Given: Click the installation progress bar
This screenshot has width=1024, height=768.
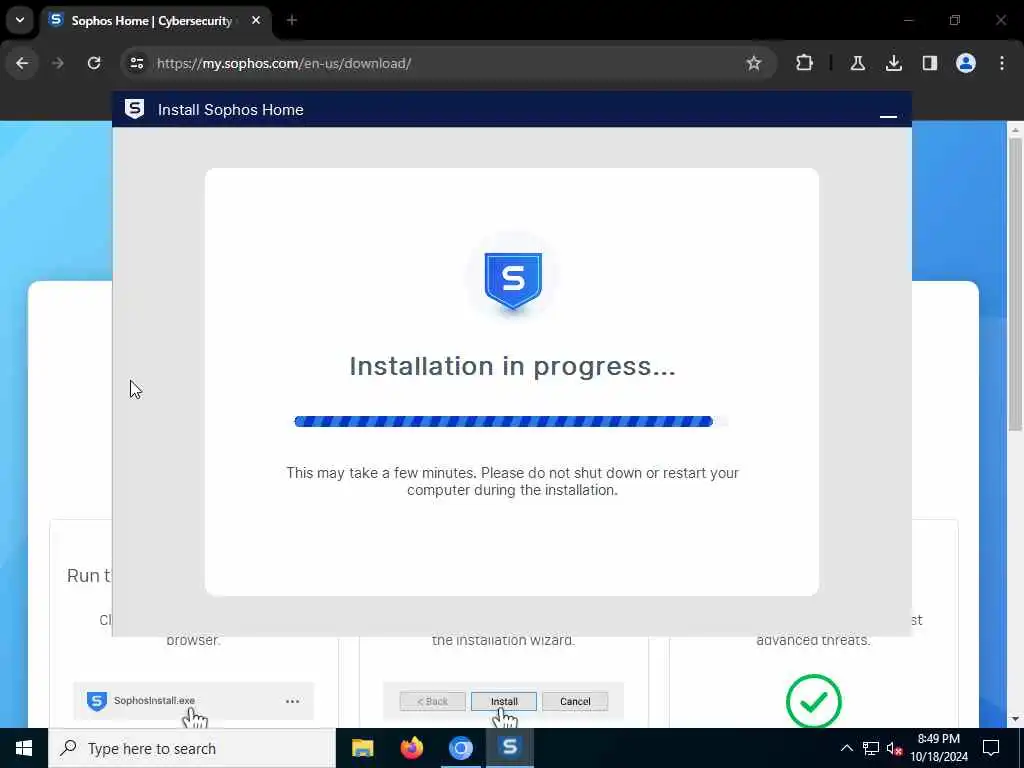Looking at the screenshot, I should pyautogui.click(x=511, y=422).
